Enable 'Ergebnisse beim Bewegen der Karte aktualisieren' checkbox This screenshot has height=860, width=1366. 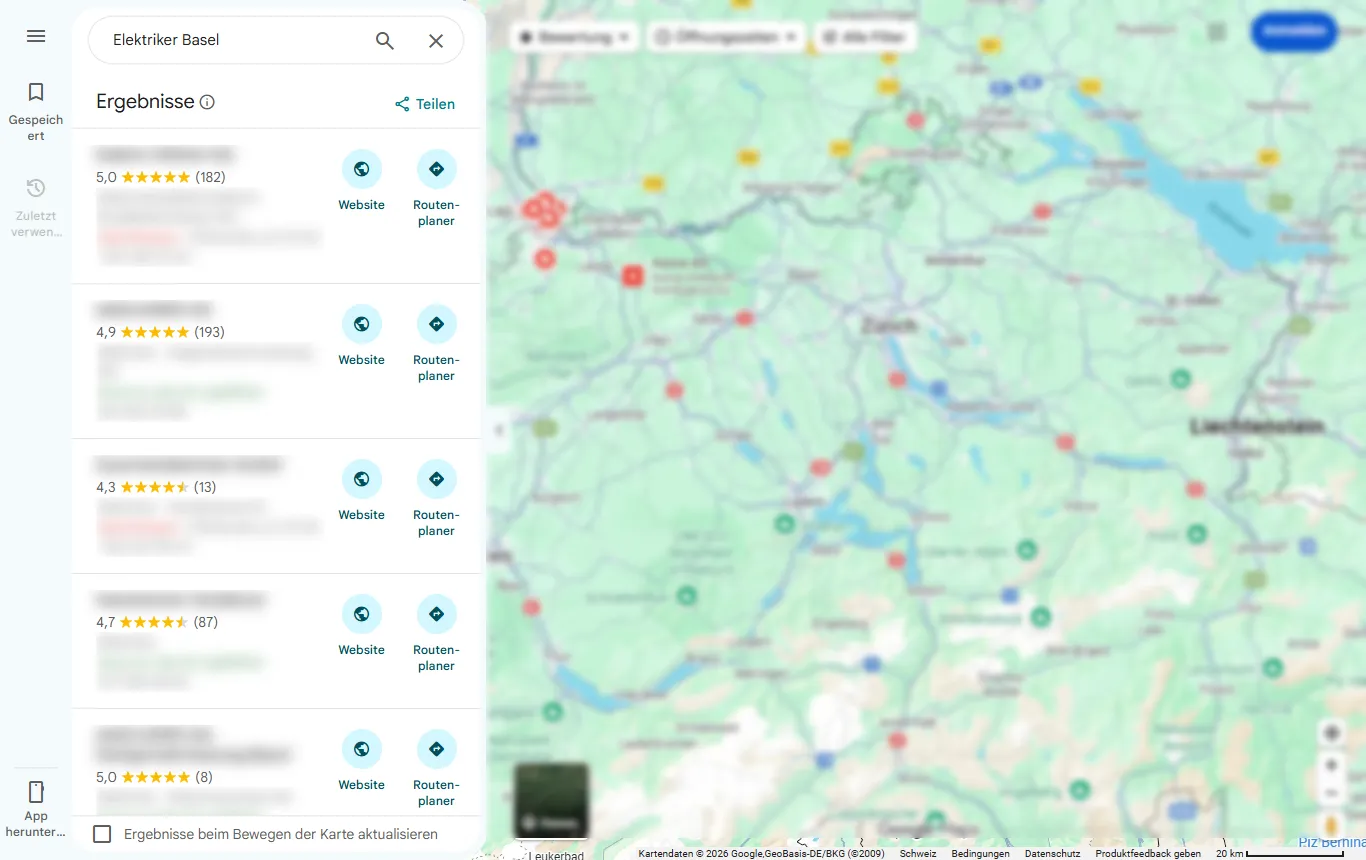pos(102,834)
